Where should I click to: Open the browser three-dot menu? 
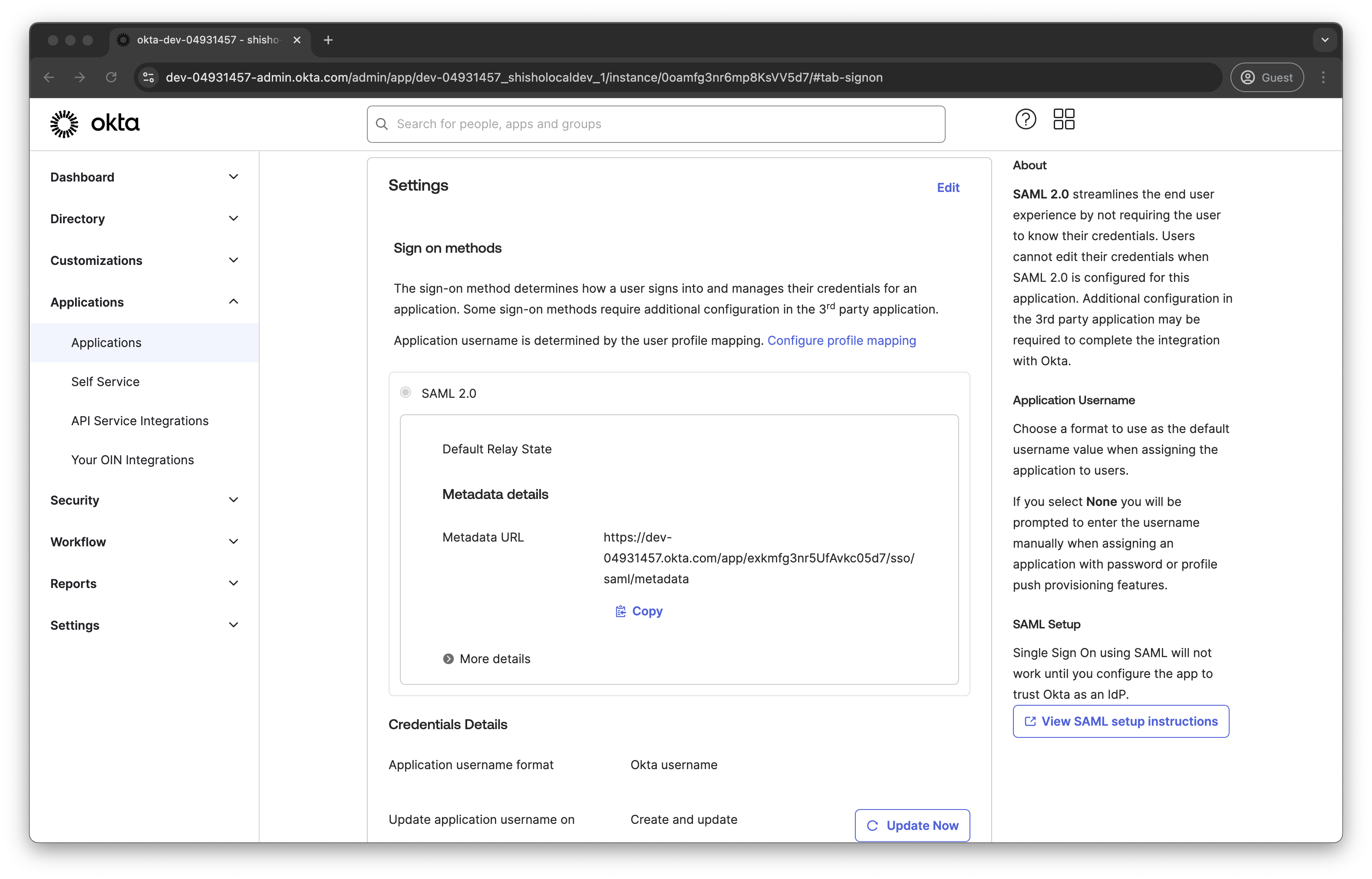coord(1323,77)
